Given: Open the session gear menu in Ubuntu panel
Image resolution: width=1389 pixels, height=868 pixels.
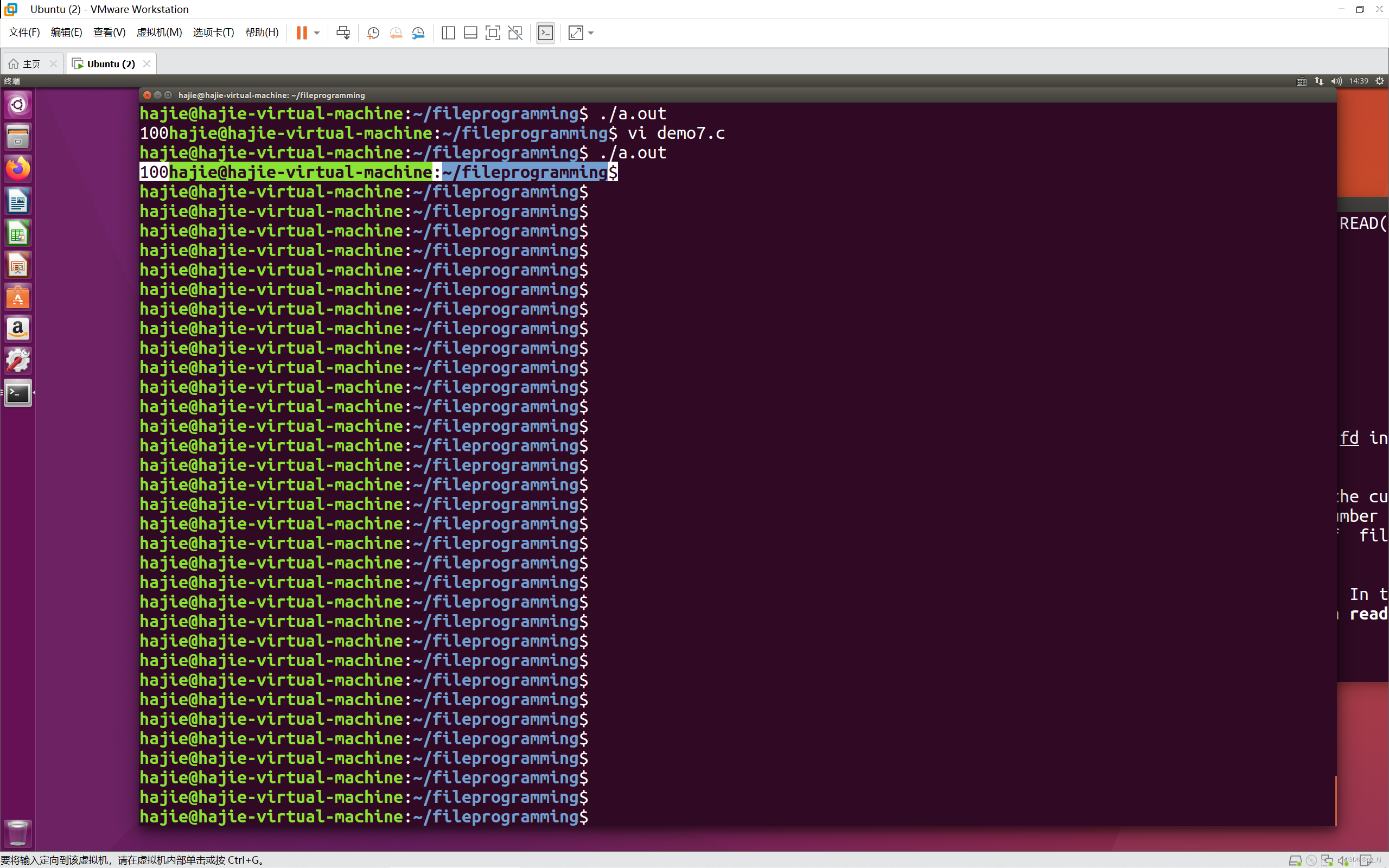Looking at the screenshot, I should tap(1380, 81).
